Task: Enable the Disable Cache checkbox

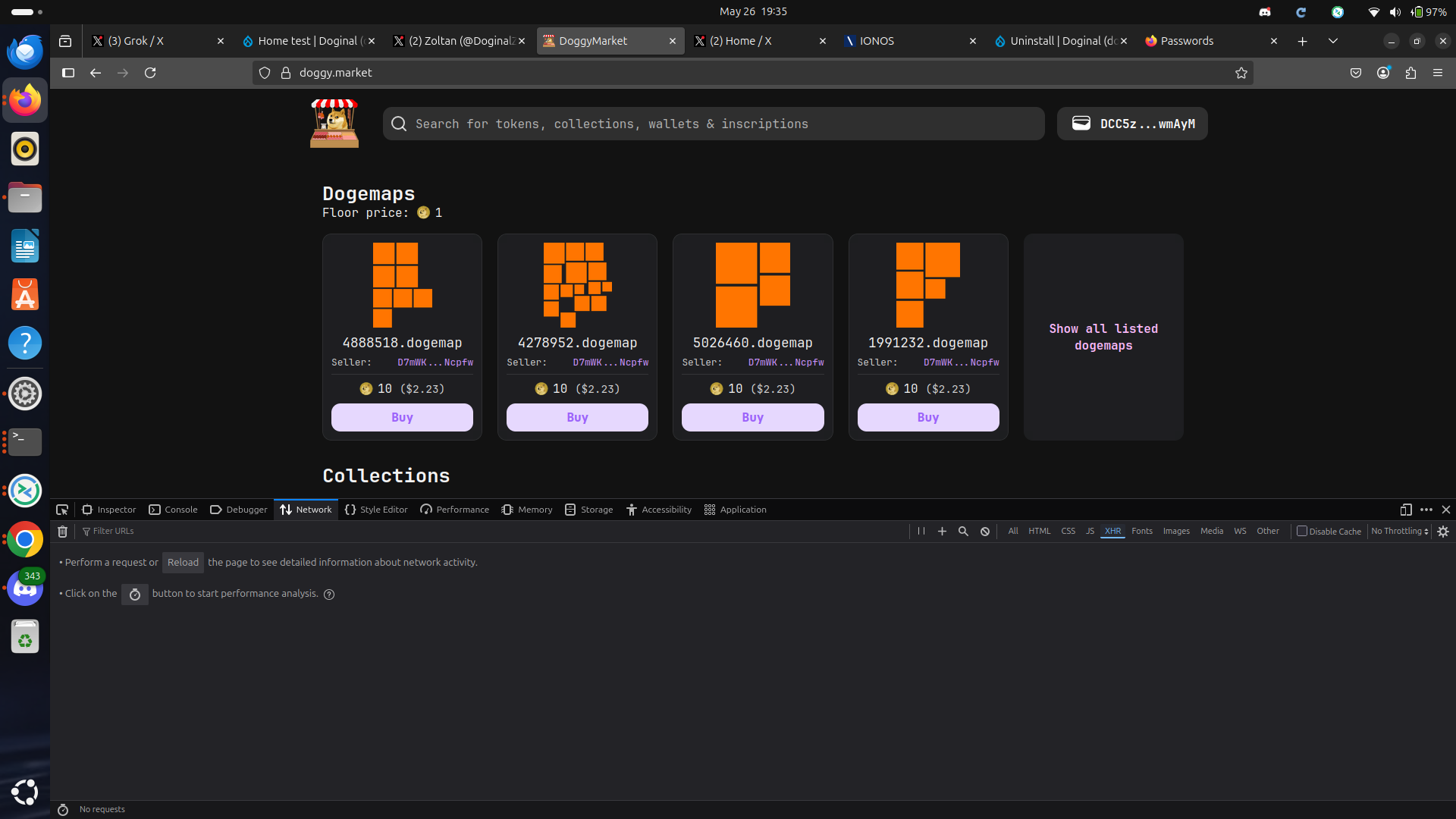Action: [x=1302, y=532]
